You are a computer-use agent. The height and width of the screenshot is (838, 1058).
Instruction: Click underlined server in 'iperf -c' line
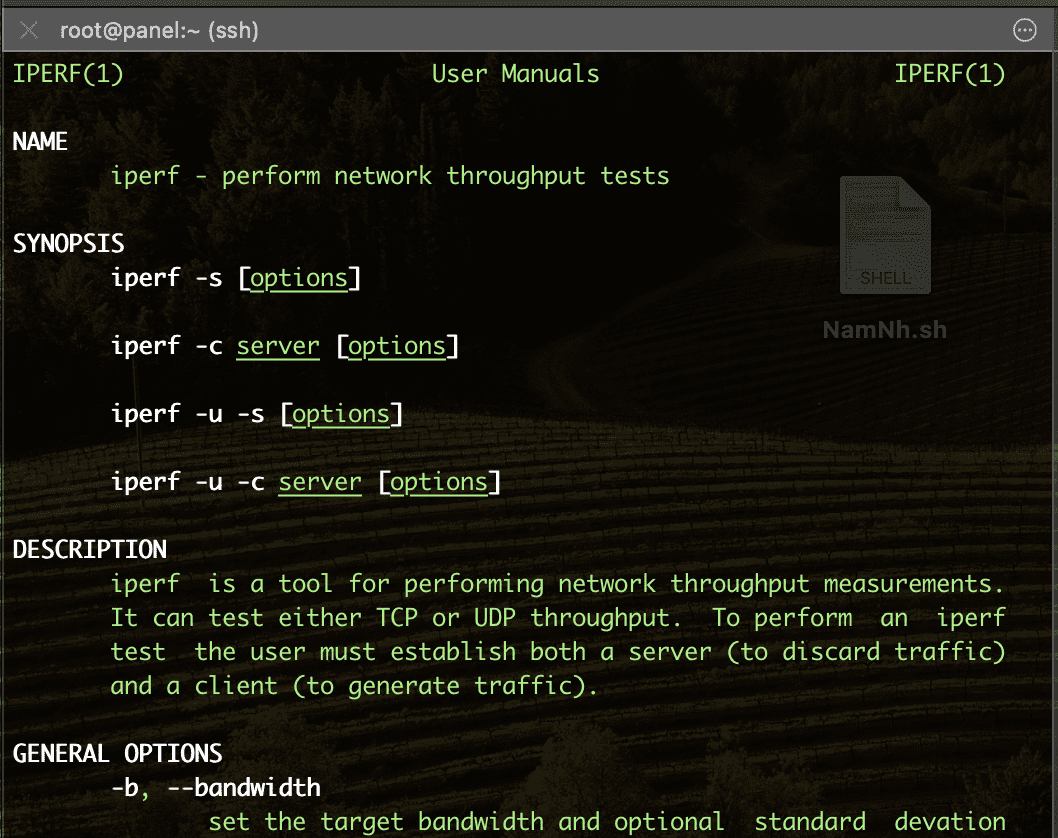click(x=278, y=346)
